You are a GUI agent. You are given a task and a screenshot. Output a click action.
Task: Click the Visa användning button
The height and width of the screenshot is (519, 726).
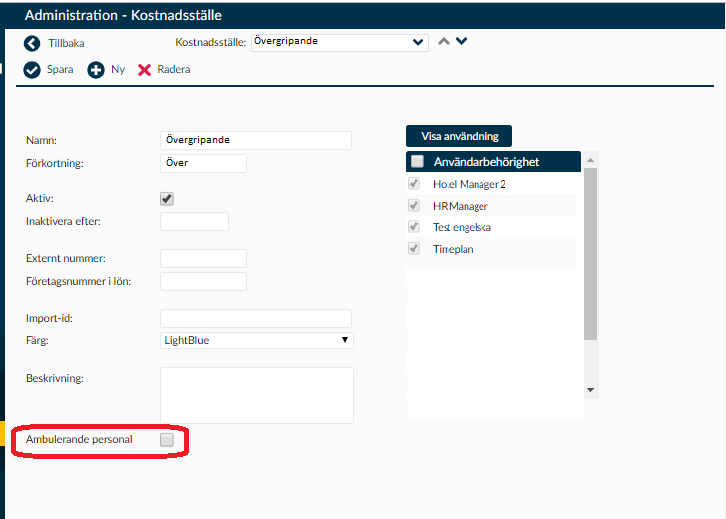click(459, 136)
